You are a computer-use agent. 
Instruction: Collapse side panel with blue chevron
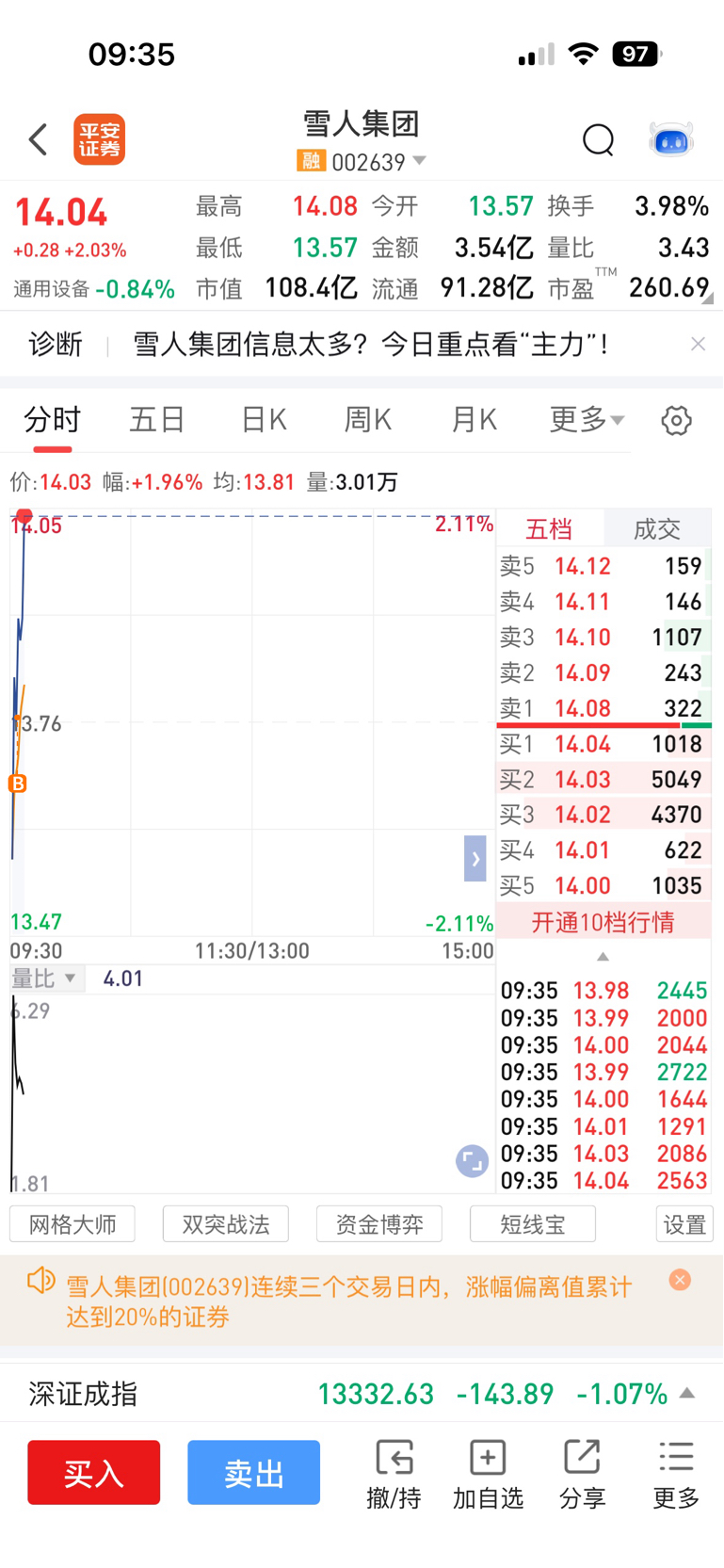click(475, 858)
